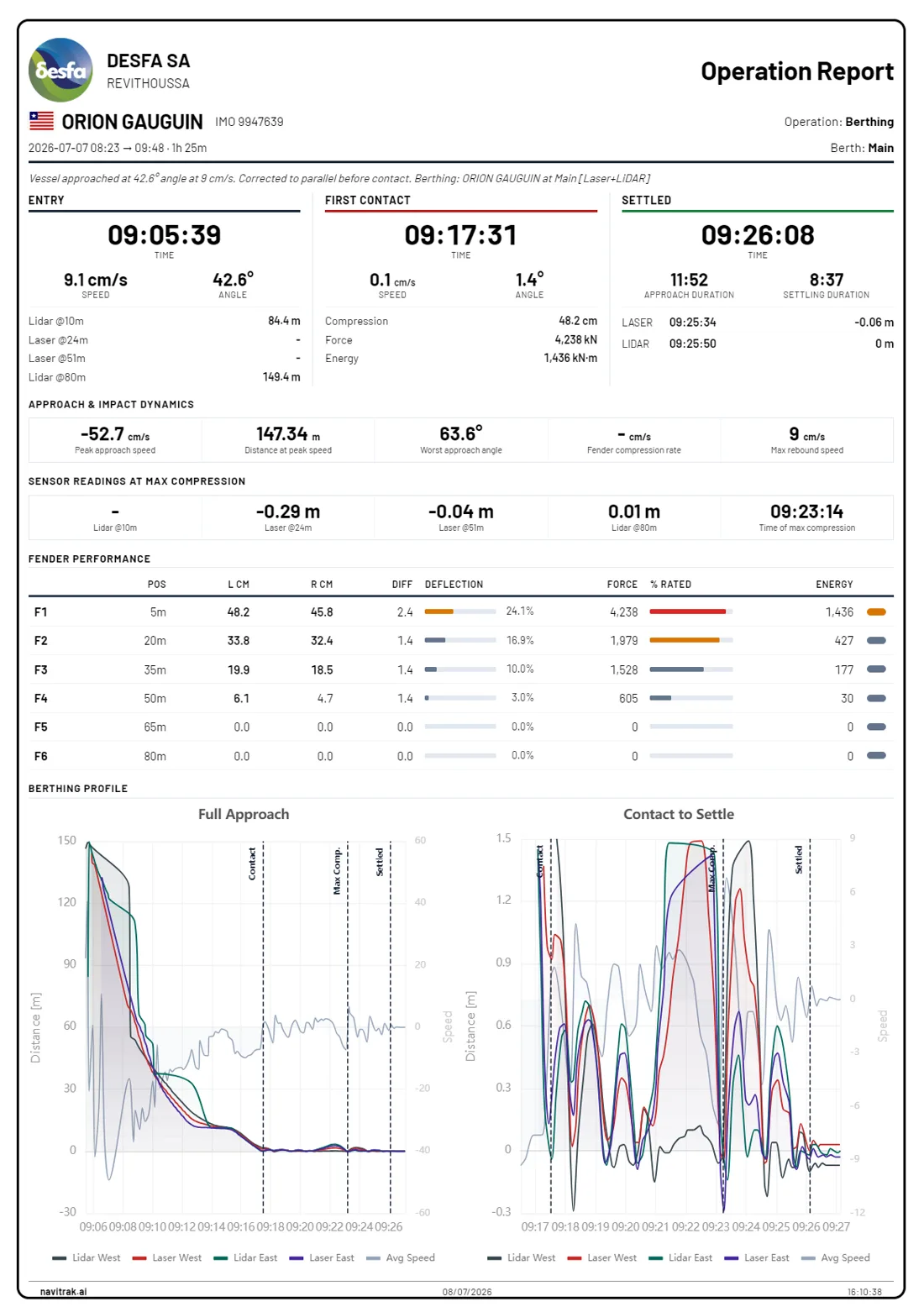Image resolution: width=924 pixels, height=1307 pixels.
Task: Click the Full Approach chart title
Action: pos(244,814)
